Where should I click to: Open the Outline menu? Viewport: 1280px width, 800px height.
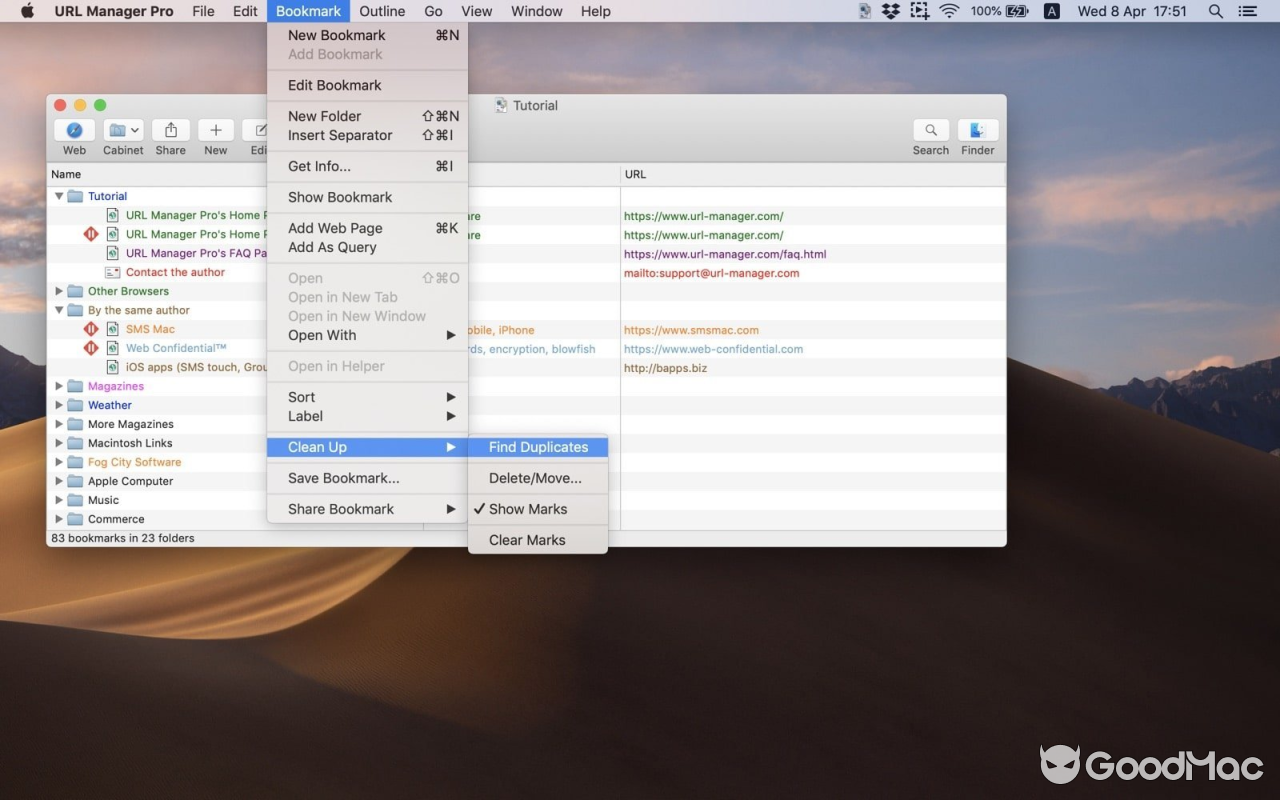(x=382, y=11)
